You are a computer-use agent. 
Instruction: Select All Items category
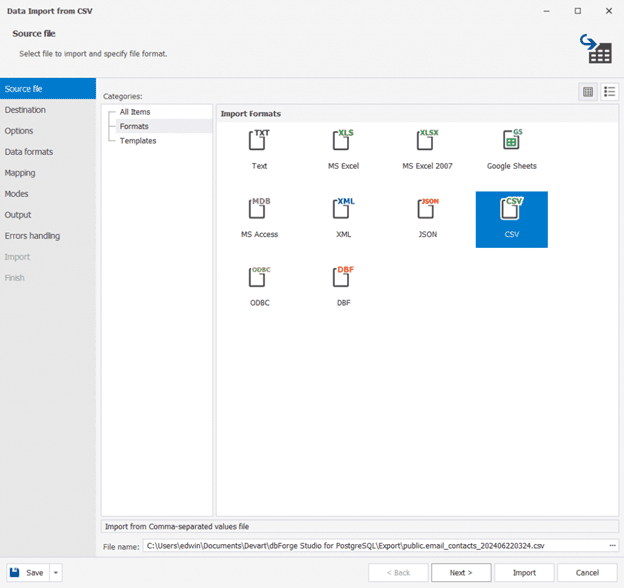coord(135,112)
